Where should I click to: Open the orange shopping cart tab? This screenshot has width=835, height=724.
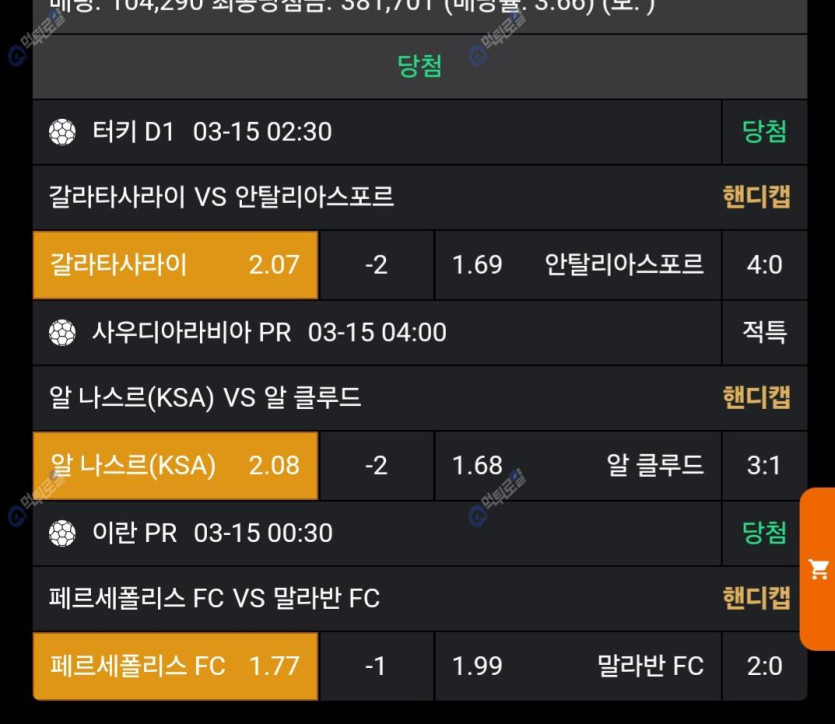click(x=818, y=570)
